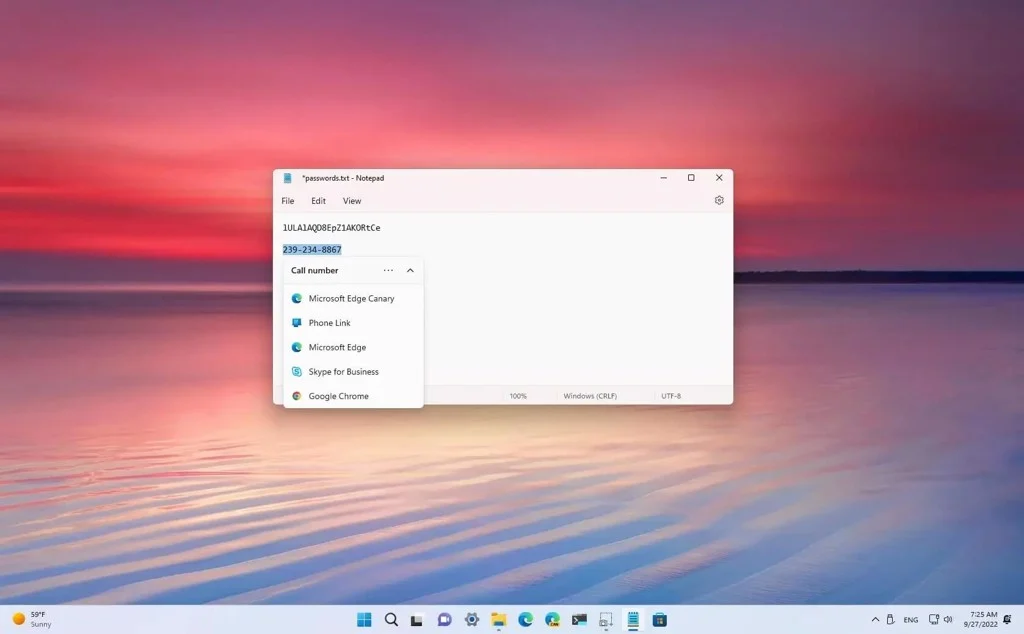Open weather widget showing 59°F Sunny
Image resolution: width=1024 pixels, height=634 pixels.
(x=32, y=620)
